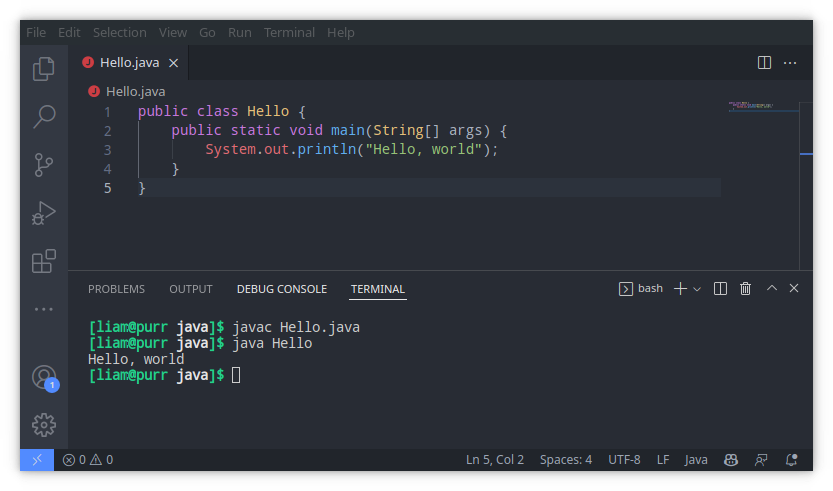Open the Manage gear settings icon
Screen dimensions: 833x491
tap(44, 425)
